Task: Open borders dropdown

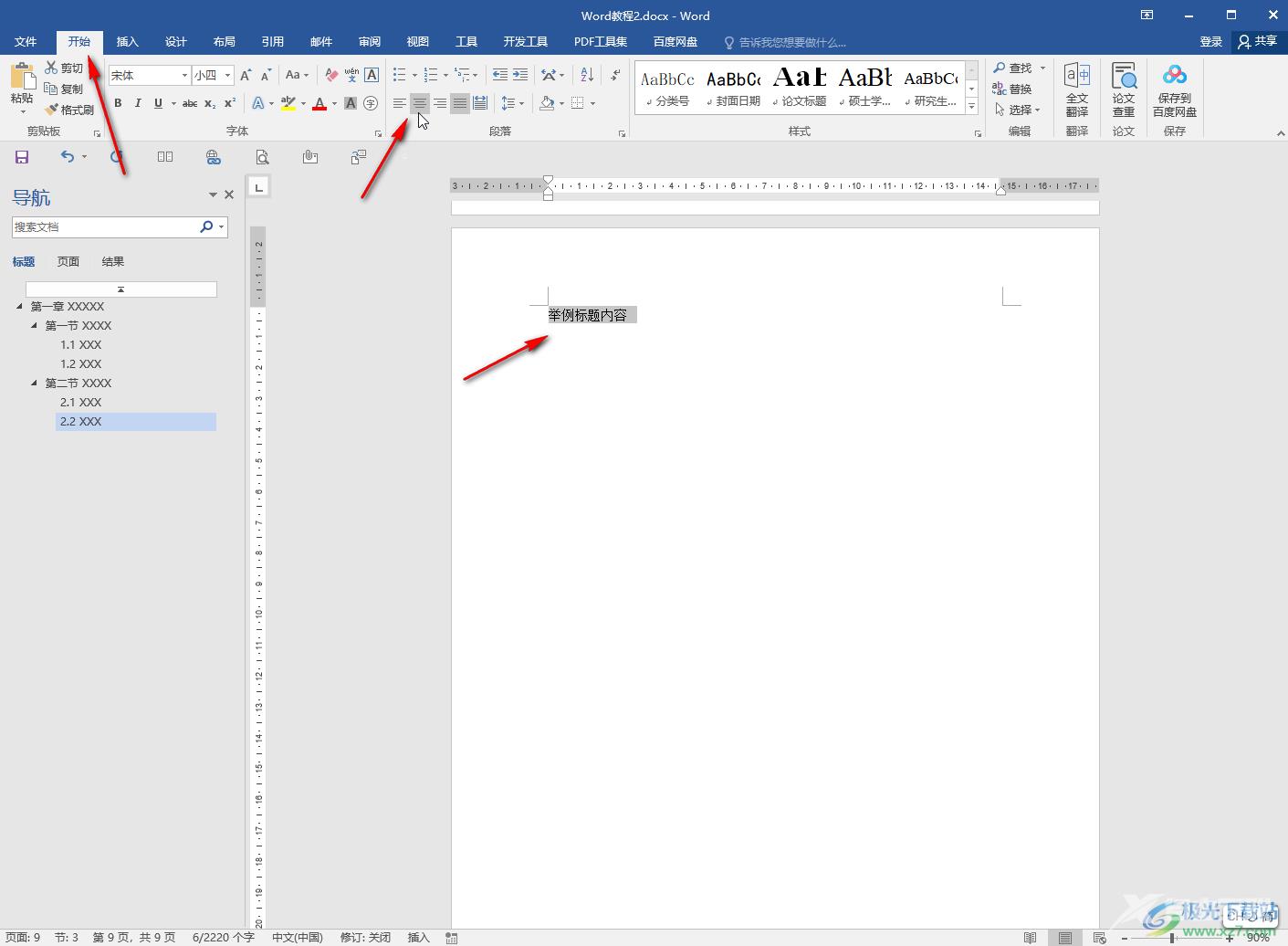Action: pyautogui.click(x=592, y=103)
